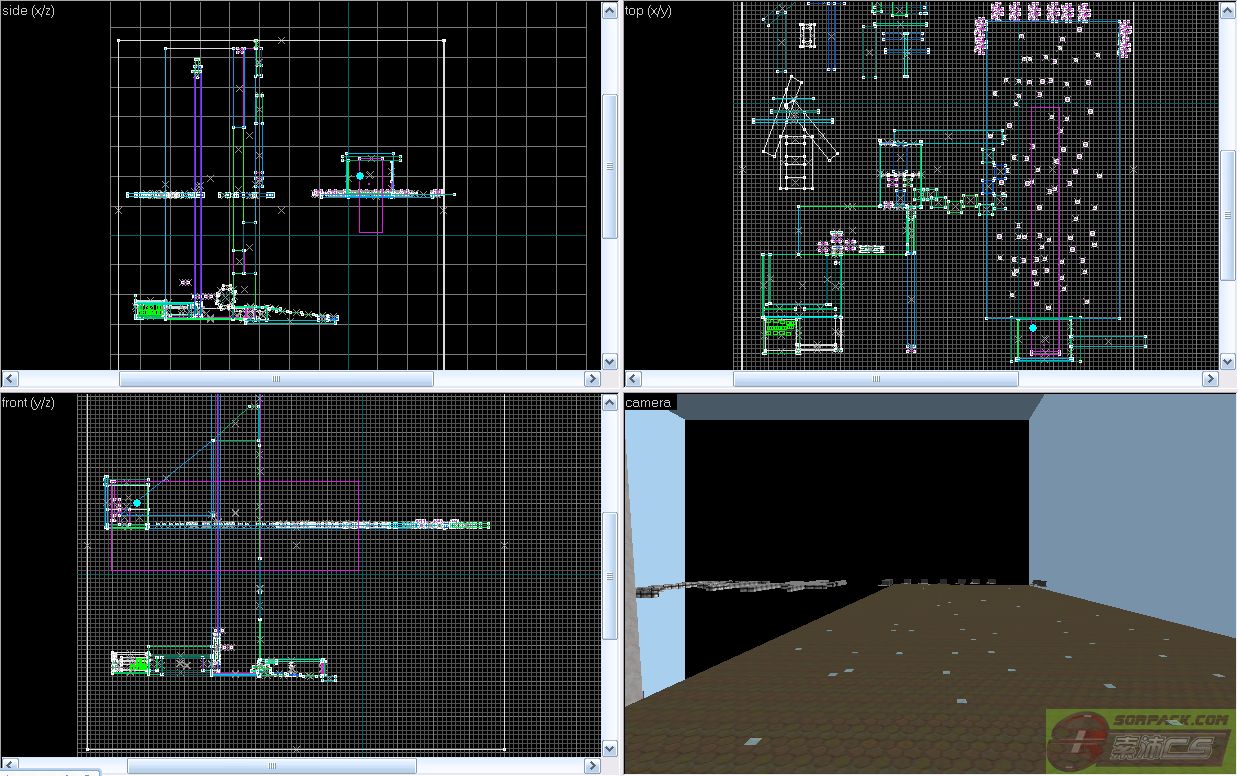
Task: Click the front view horizontal scrollbar thumb
Action: coord(271,766)
